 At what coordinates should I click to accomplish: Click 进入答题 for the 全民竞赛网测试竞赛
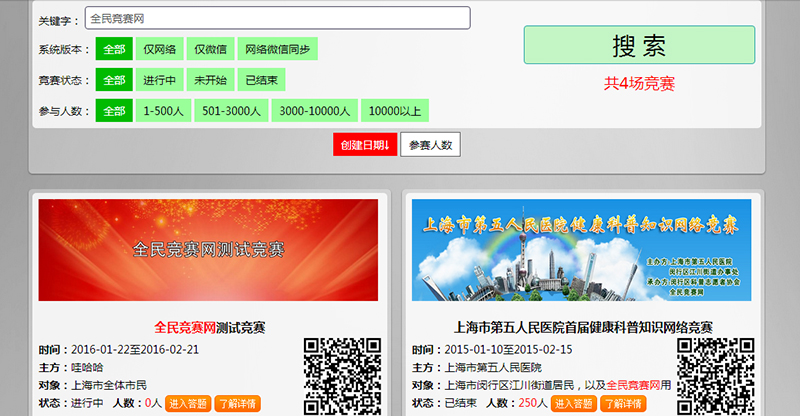tap(187, 404)
